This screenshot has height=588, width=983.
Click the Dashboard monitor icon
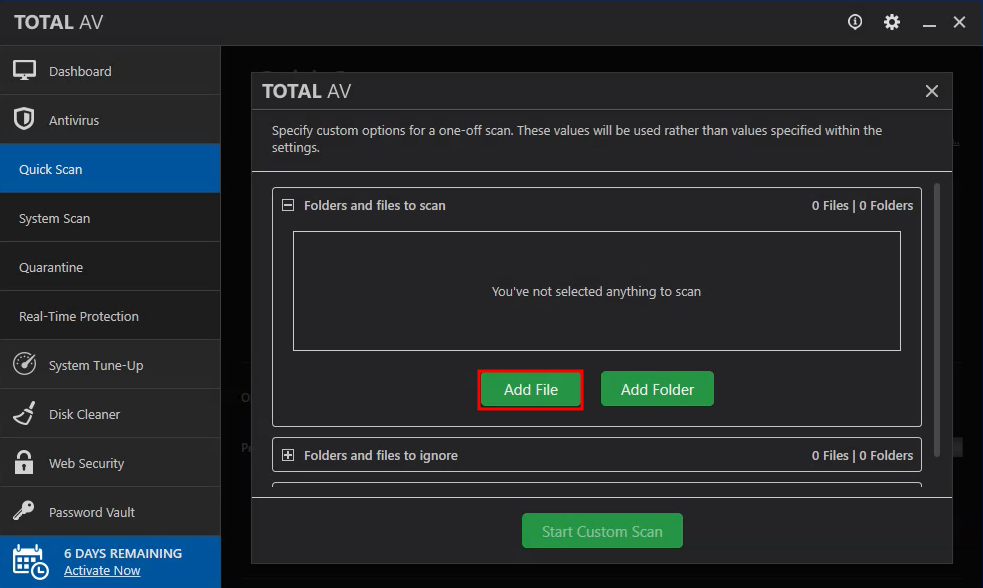(x=24, y=70)
